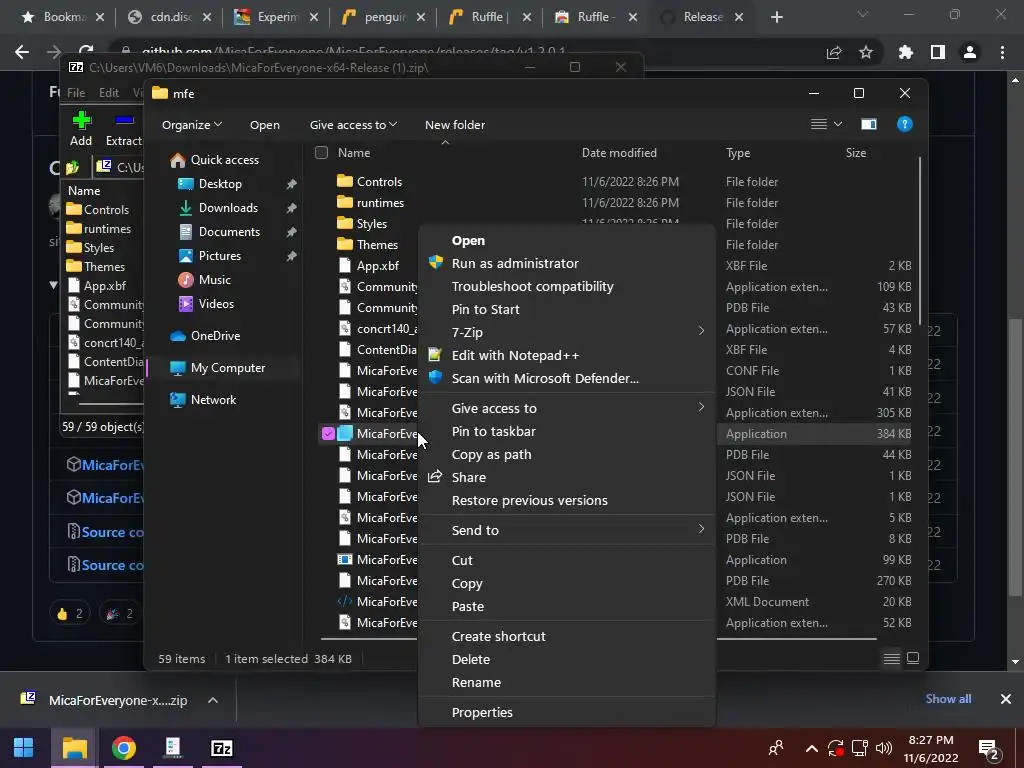
Task: Show hidden tray icons chevron
Action: coord(811,748)
